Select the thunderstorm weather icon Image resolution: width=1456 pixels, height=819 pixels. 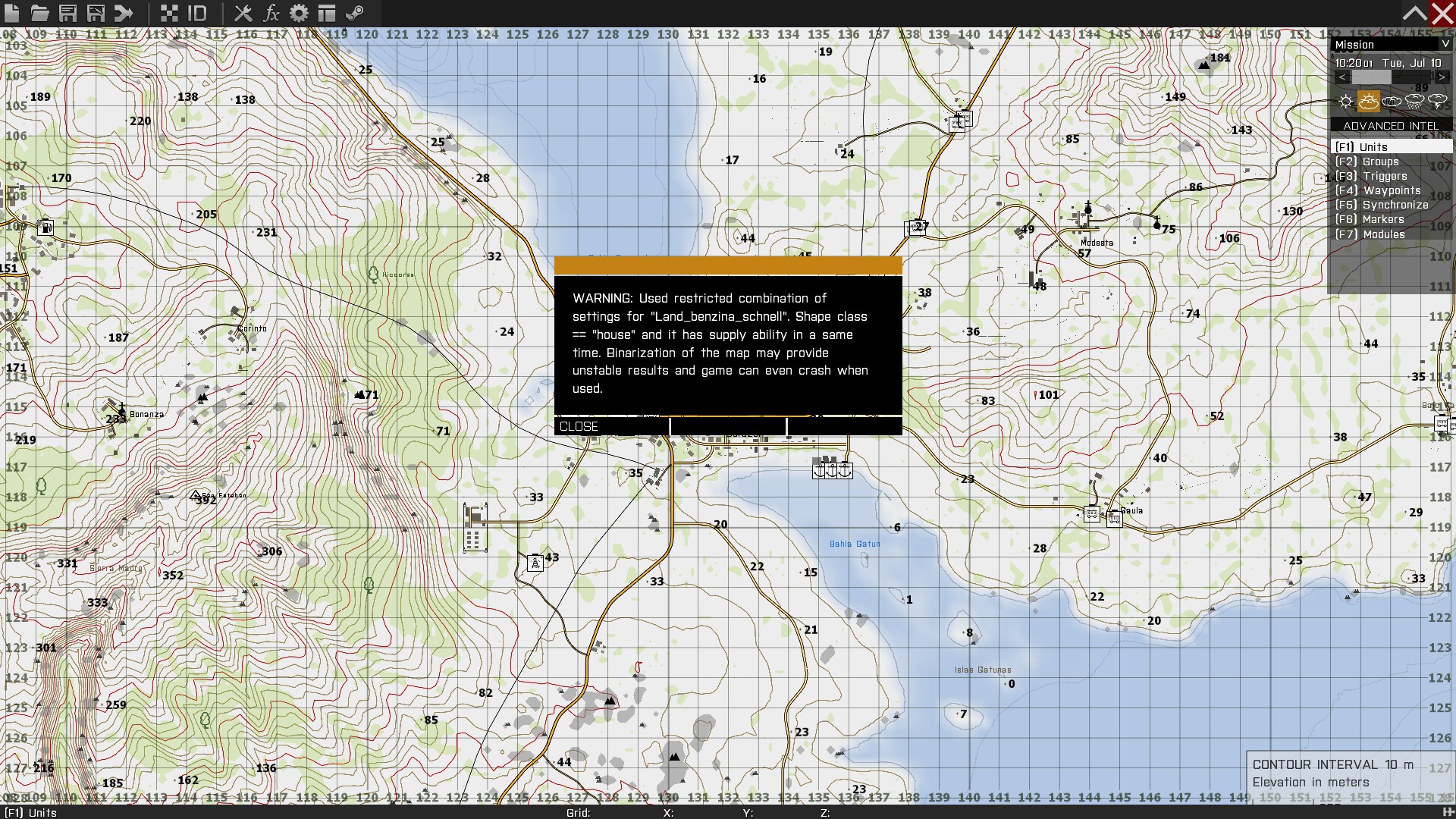[1437, 101]
